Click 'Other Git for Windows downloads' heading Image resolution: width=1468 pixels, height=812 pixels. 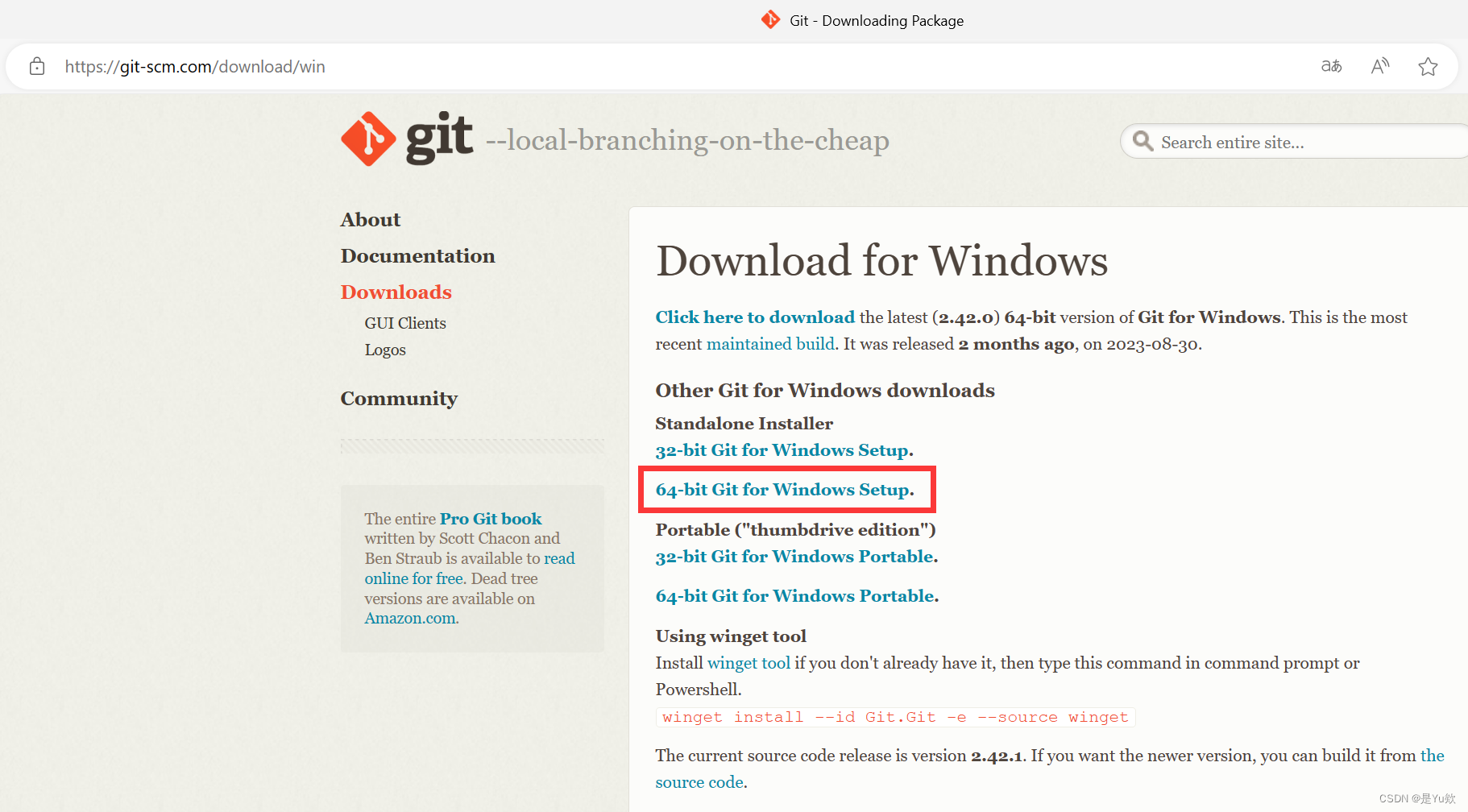[825, 391]
